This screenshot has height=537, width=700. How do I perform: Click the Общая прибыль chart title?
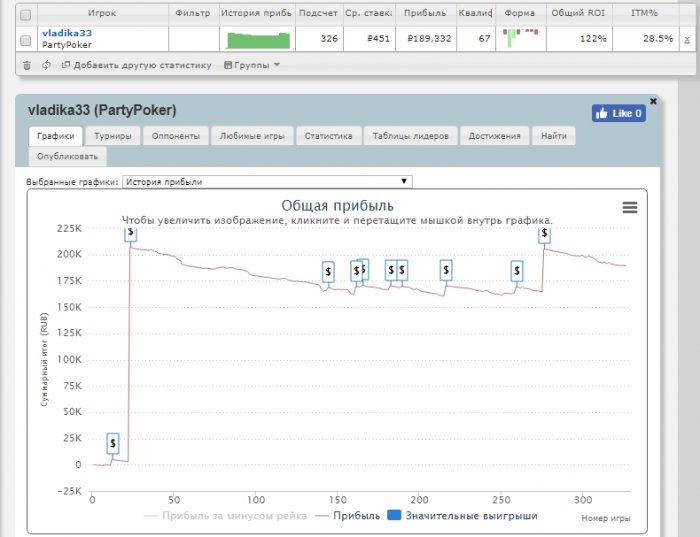tap(338, 206)
